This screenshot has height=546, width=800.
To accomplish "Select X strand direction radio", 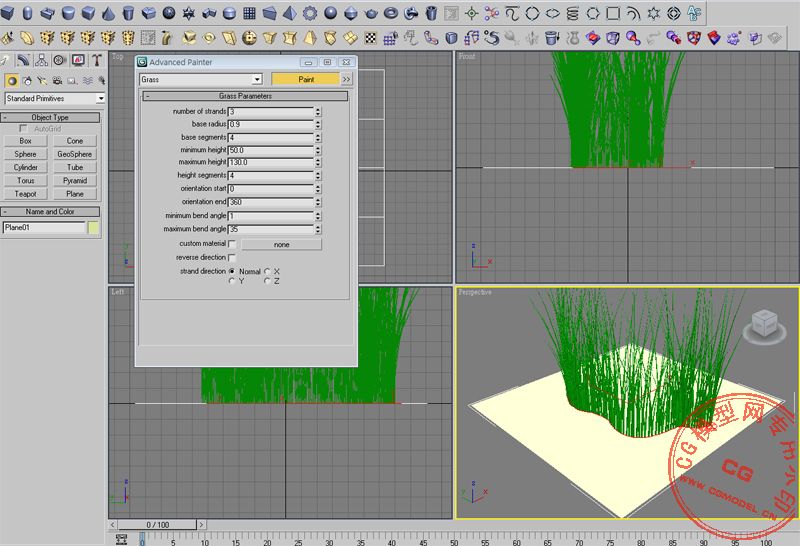I will [267, 271].
